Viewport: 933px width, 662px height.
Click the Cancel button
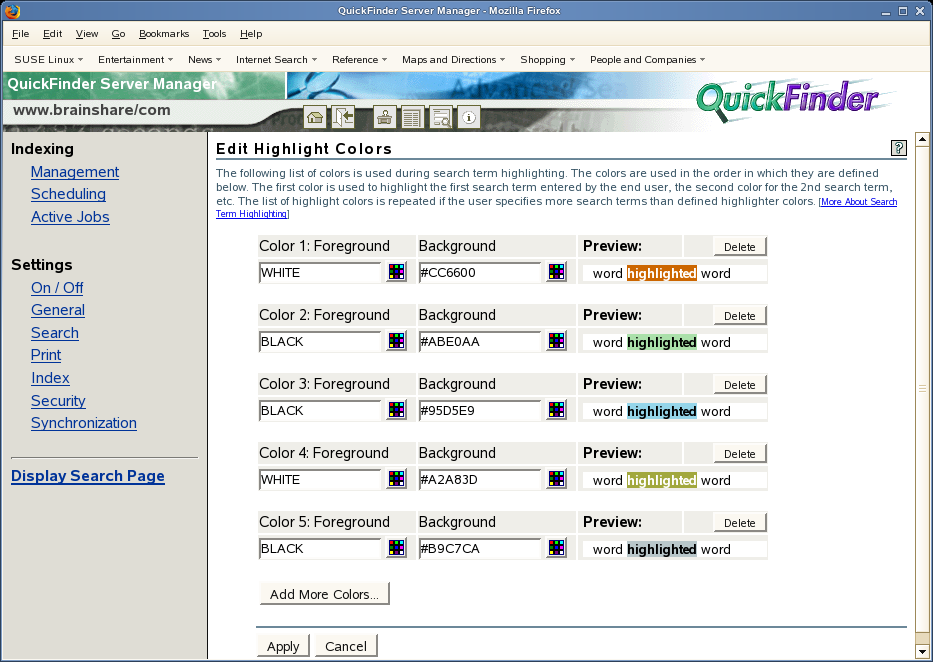(x=346, y=646)
